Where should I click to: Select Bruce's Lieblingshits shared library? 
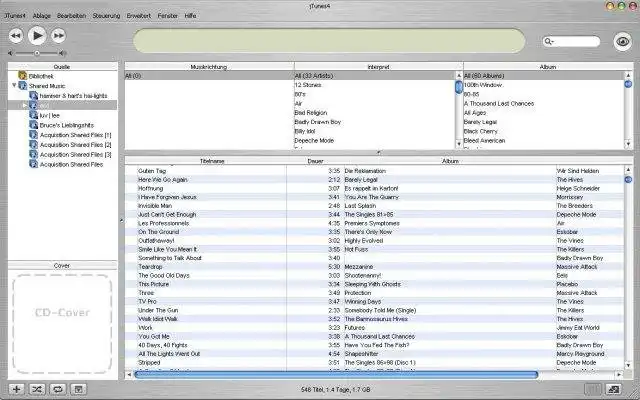[67, 125]
